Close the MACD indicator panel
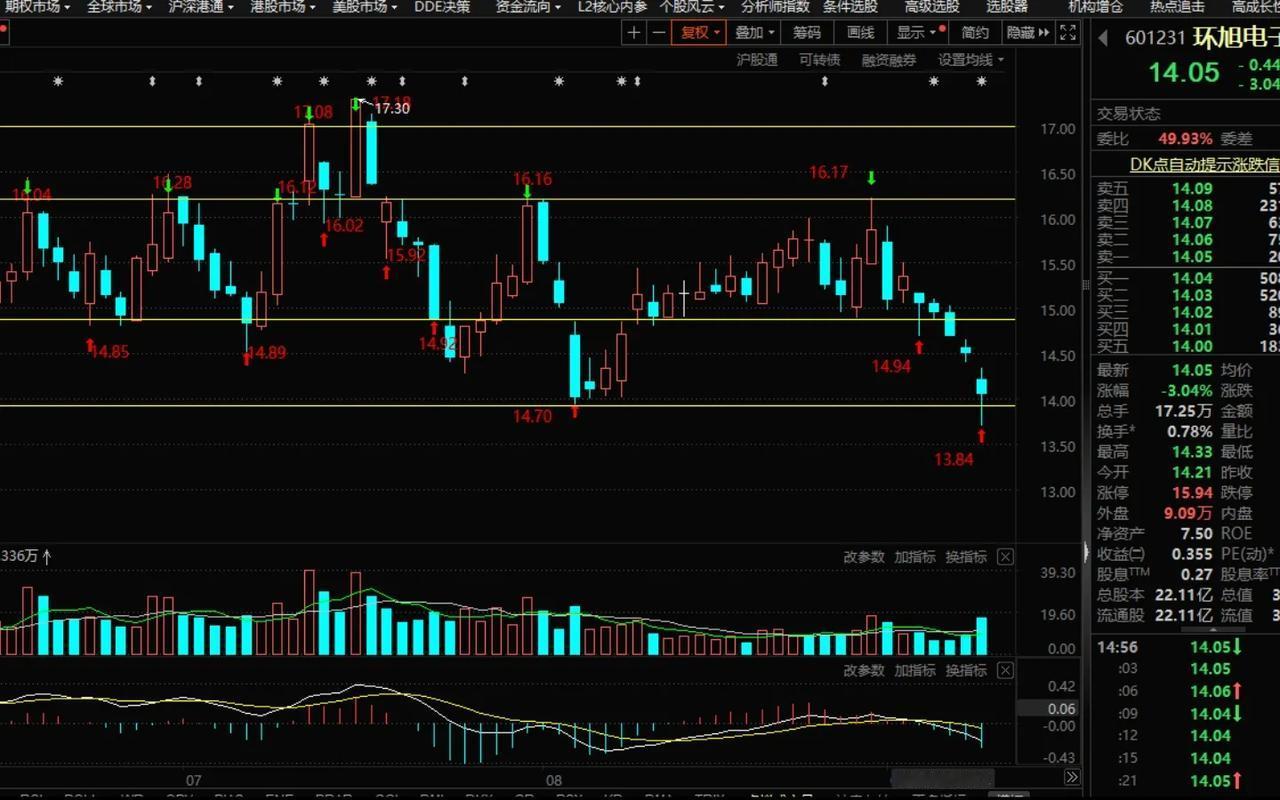This screenshot has height=800, width=1280. click(x=1005, y=670)
